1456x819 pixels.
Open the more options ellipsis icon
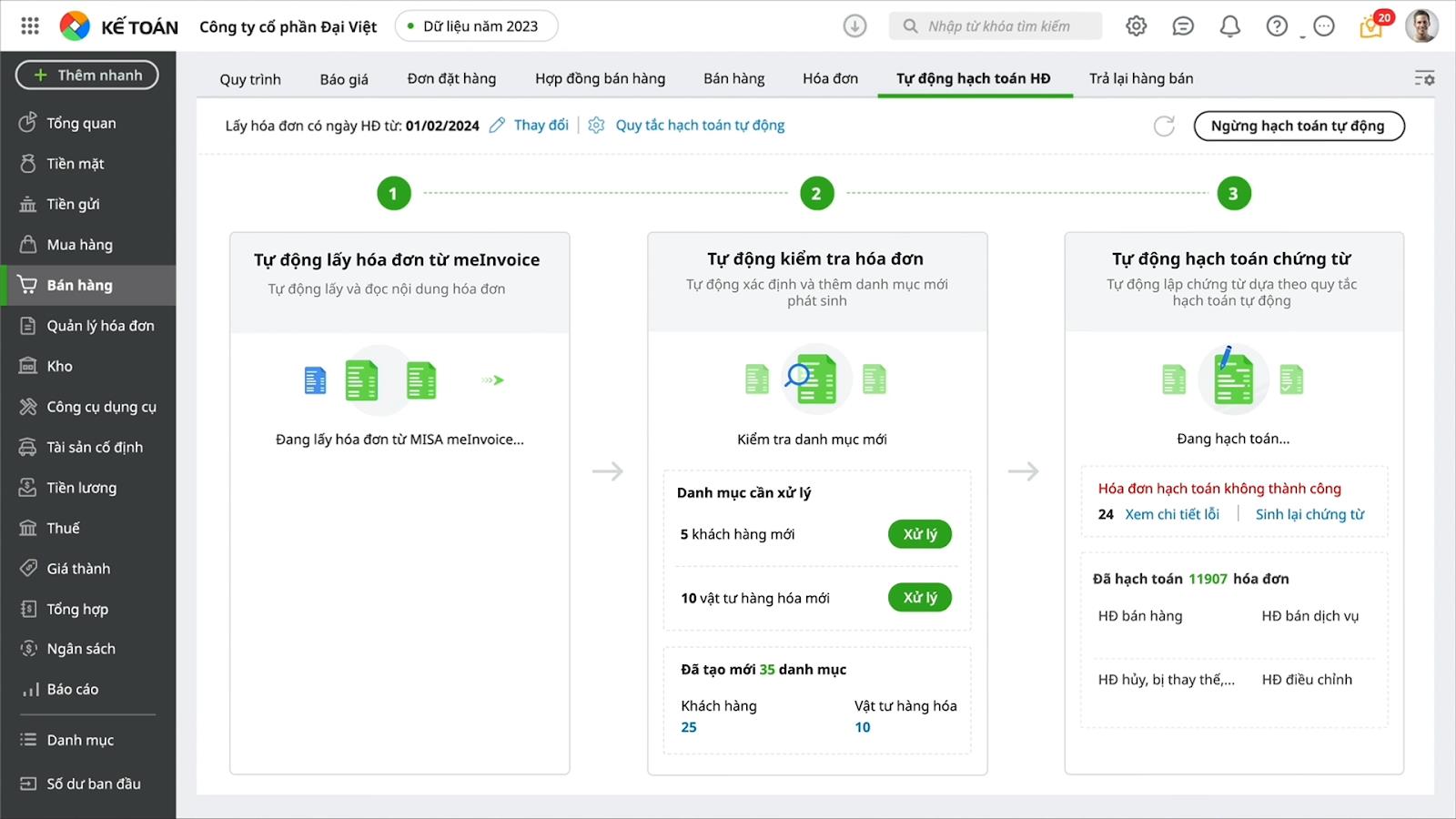pos(1324,26)
